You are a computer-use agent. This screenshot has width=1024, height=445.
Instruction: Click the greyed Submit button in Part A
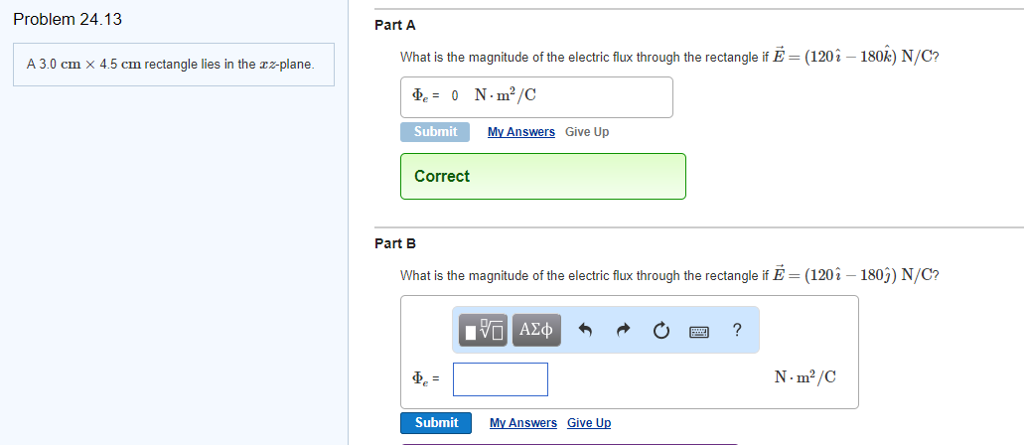point(434,131)
